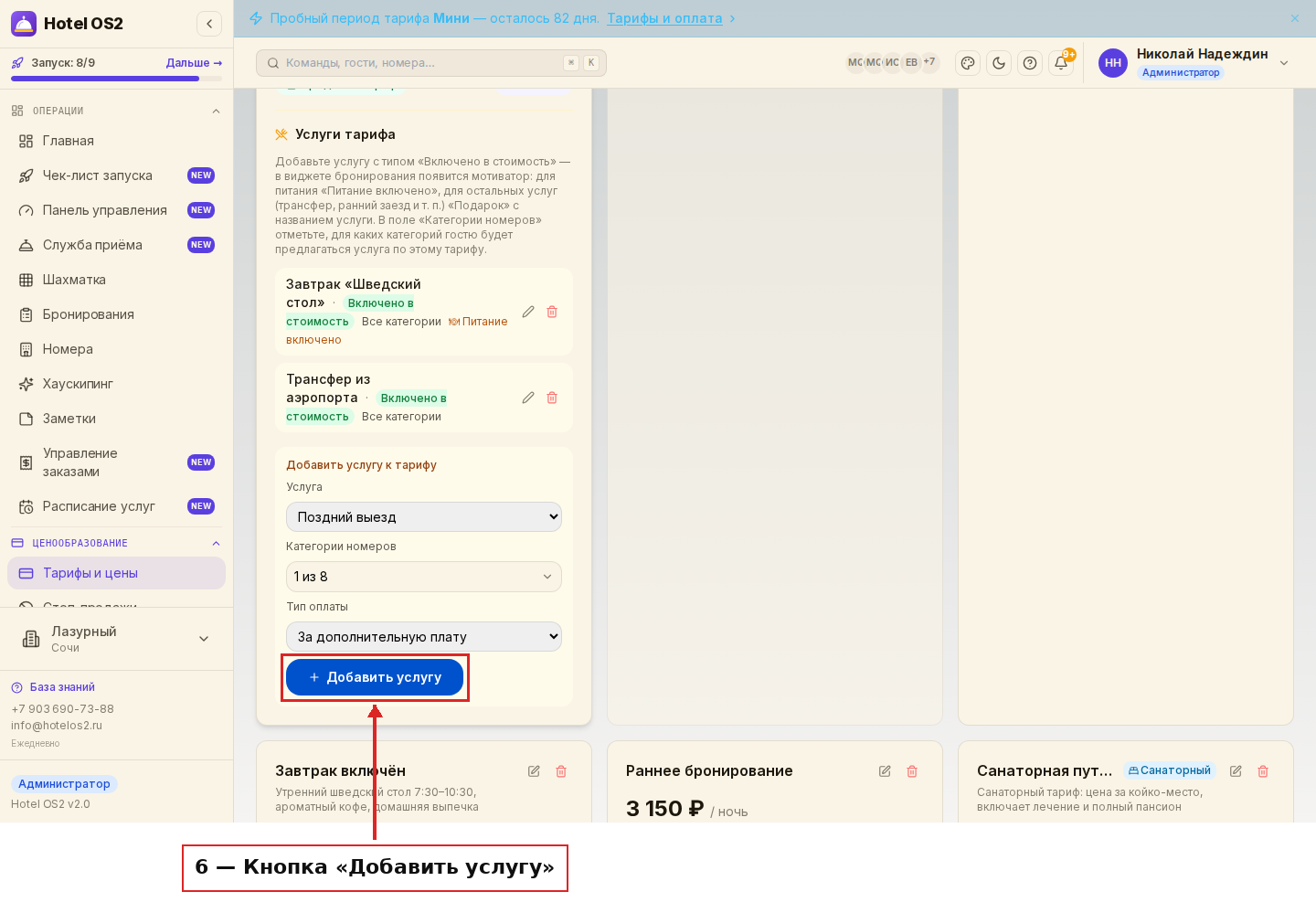Open the Тип оплаты dropdown
This screenshot has height=913, width=1316.
point(424,637)
